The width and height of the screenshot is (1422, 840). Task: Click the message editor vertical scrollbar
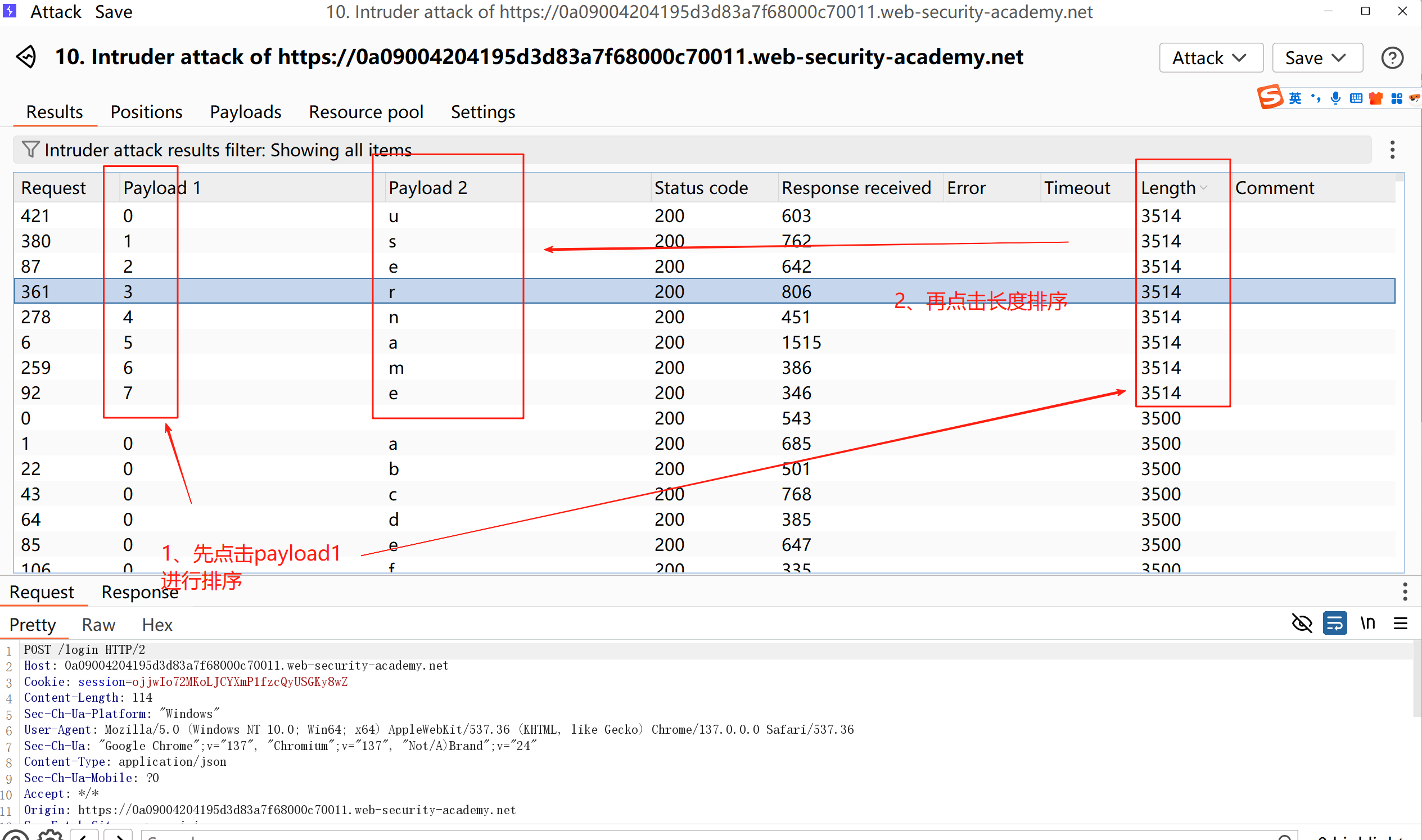tap(1417, 679)
